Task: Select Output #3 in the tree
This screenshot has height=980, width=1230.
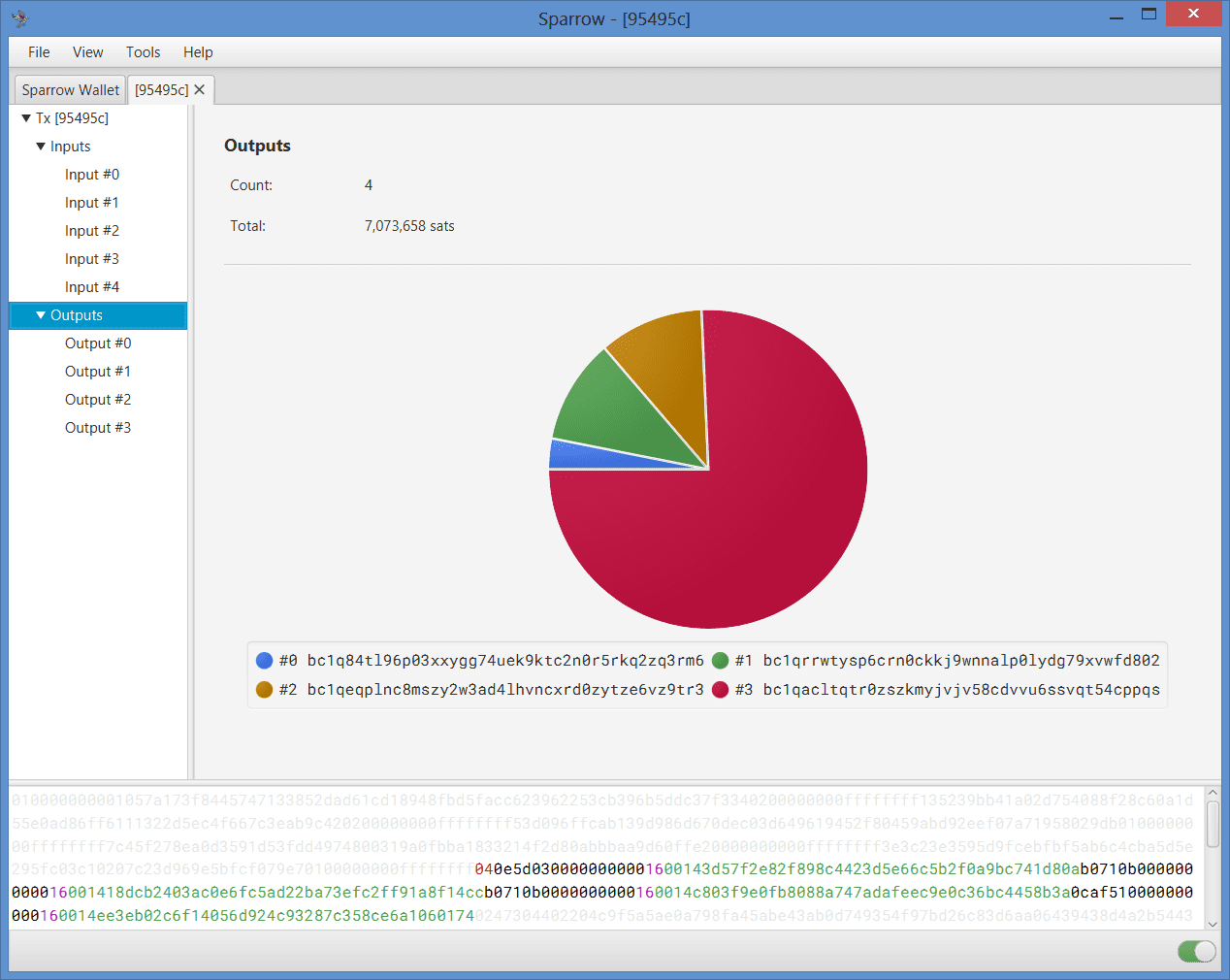Action: 98,428
